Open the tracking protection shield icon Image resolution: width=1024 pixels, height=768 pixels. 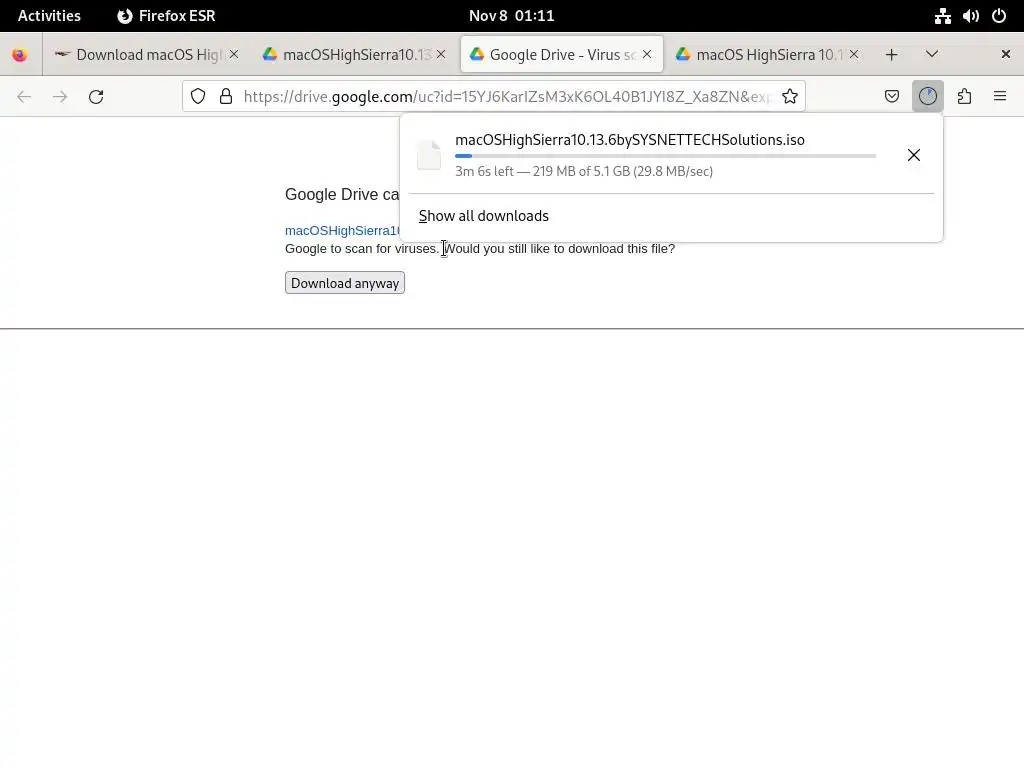[x=198, y=97]
